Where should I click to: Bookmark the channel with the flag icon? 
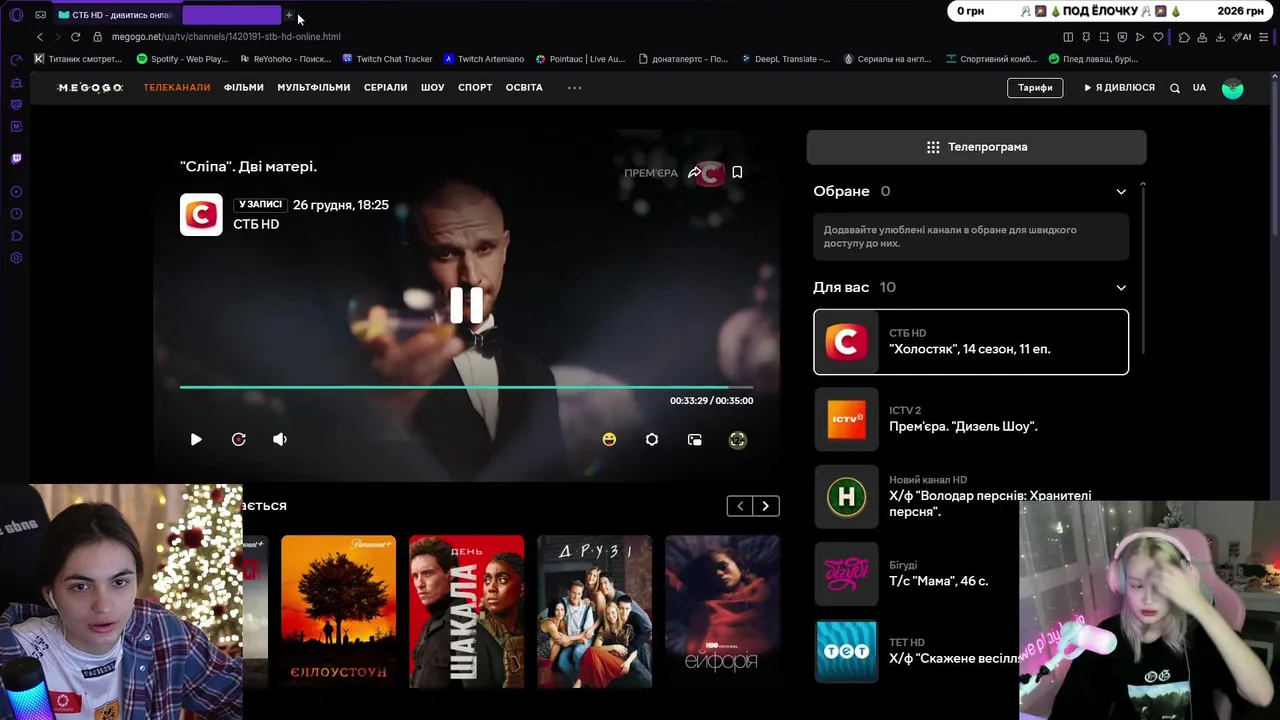click(x=737, y=172)
